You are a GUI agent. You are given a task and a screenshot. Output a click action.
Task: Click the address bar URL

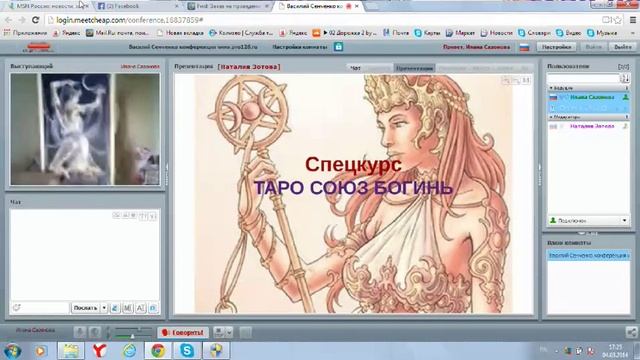click(129, 20)
